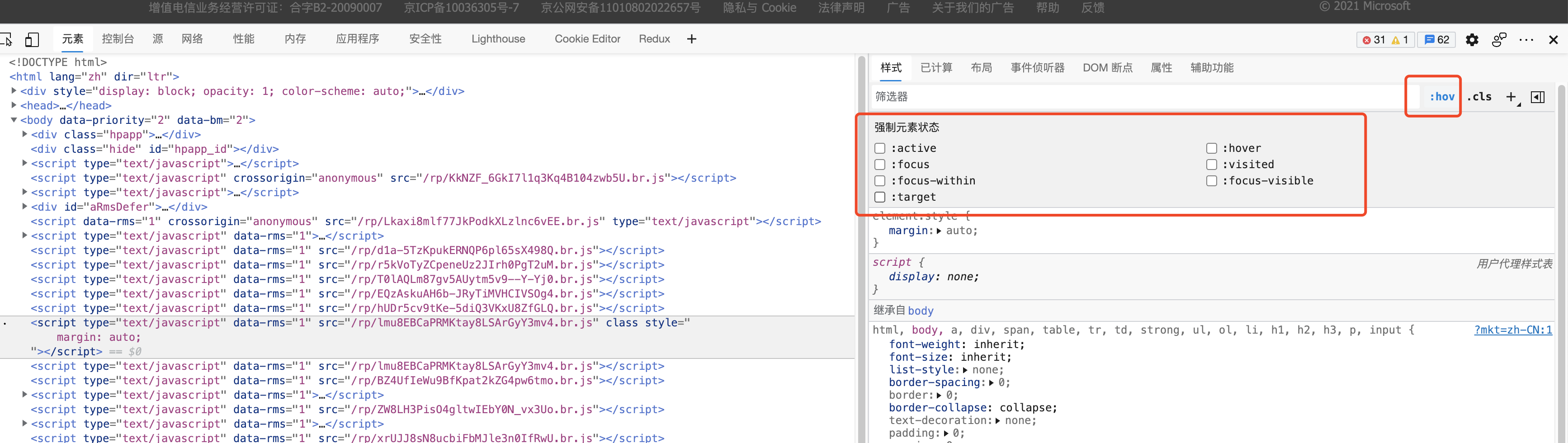Expand the div class hpapp node

click(25, 135)
